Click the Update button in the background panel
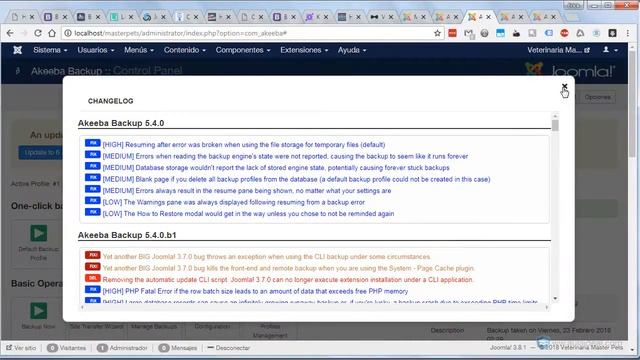This screenshot has height=360, width=640. (41, 153)
